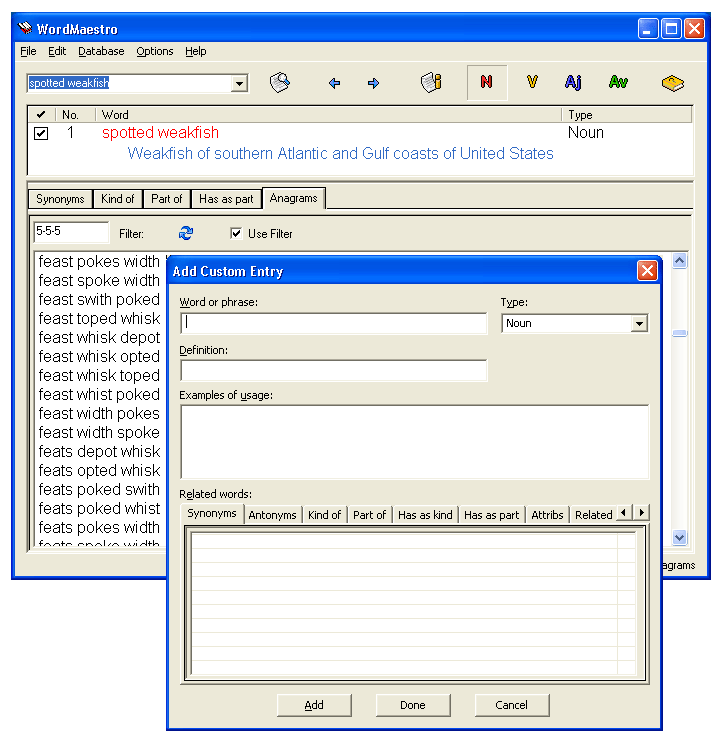Switch to the main Synonyms tab

click(x=60, y=199)
